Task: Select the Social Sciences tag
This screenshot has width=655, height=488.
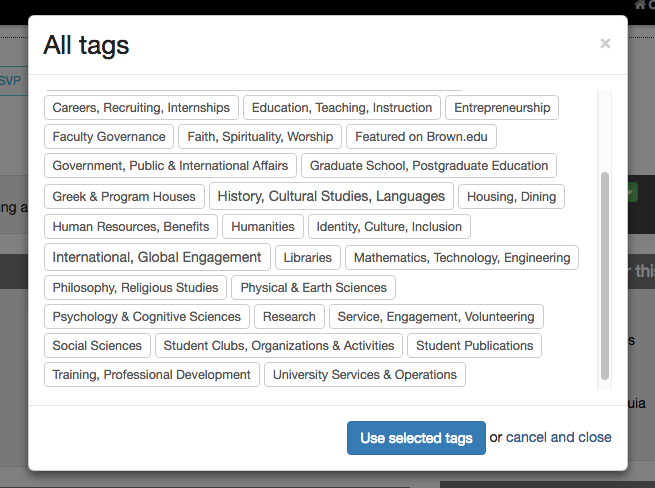Action: pyautogui.click(x=97, y=346)
